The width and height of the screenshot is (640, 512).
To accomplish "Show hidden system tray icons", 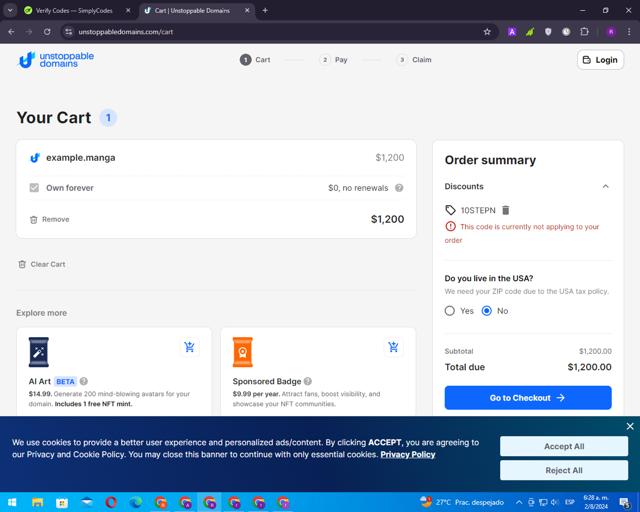I will tap(518, 502).
